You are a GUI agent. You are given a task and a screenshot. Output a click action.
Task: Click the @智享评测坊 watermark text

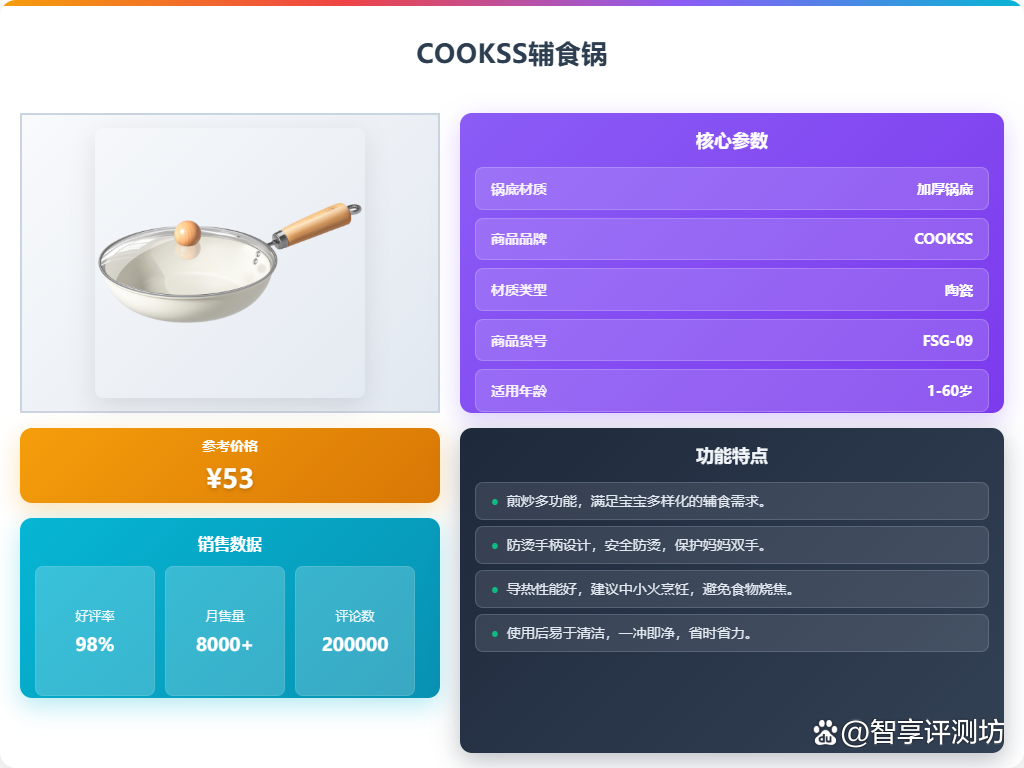922,732
